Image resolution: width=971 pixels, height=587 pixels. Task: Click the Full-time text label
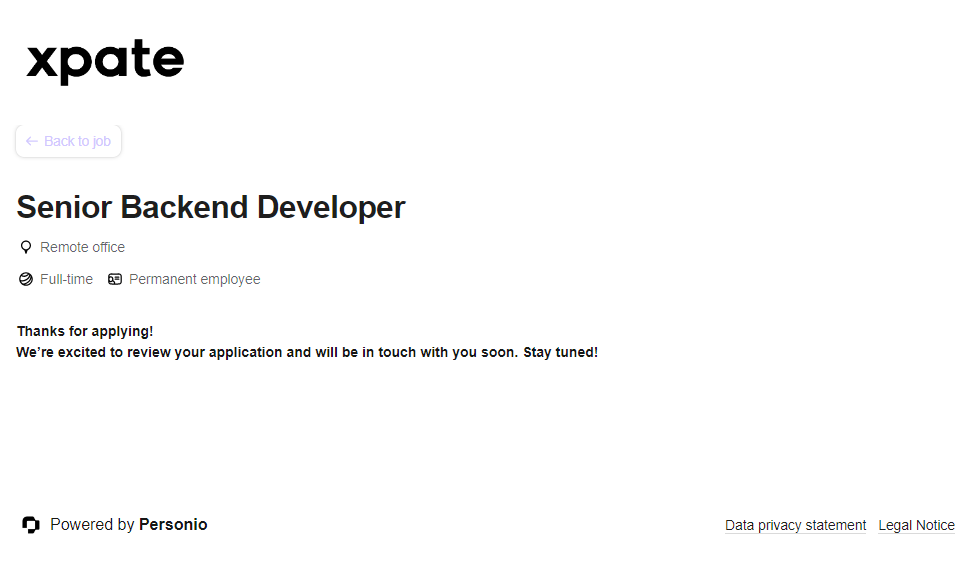click(x=66, y=279)
